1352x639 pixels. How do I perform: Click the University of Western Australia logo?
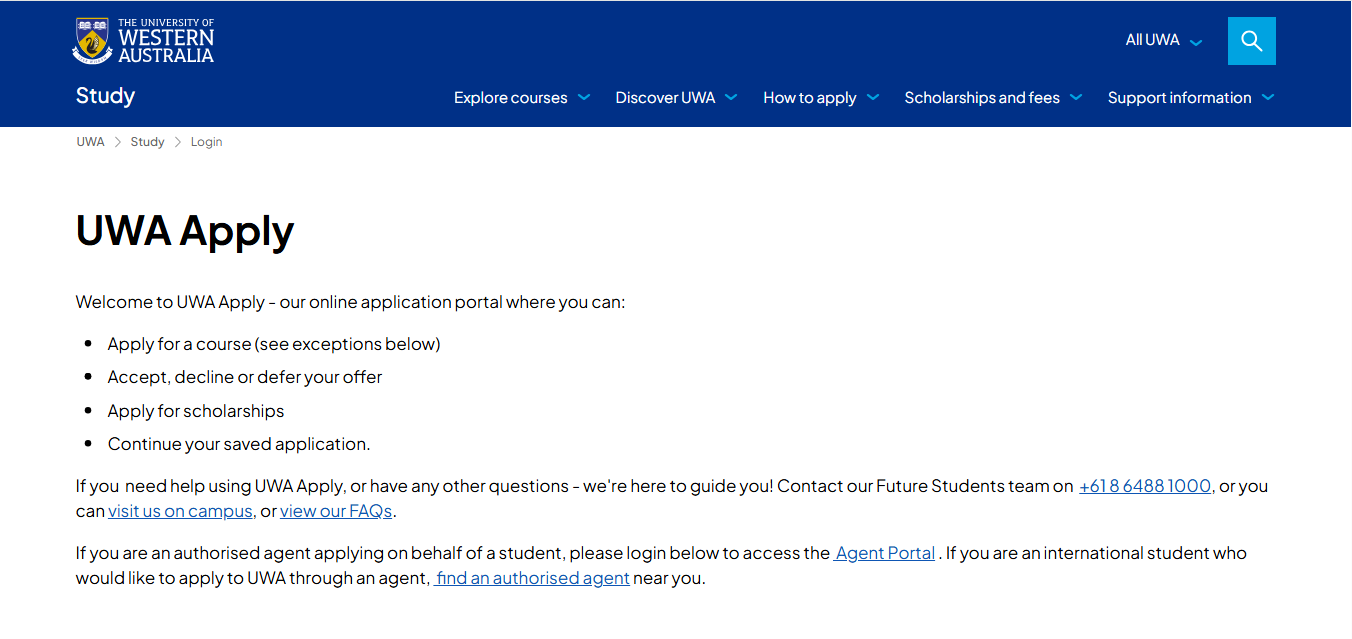(144, 41)
